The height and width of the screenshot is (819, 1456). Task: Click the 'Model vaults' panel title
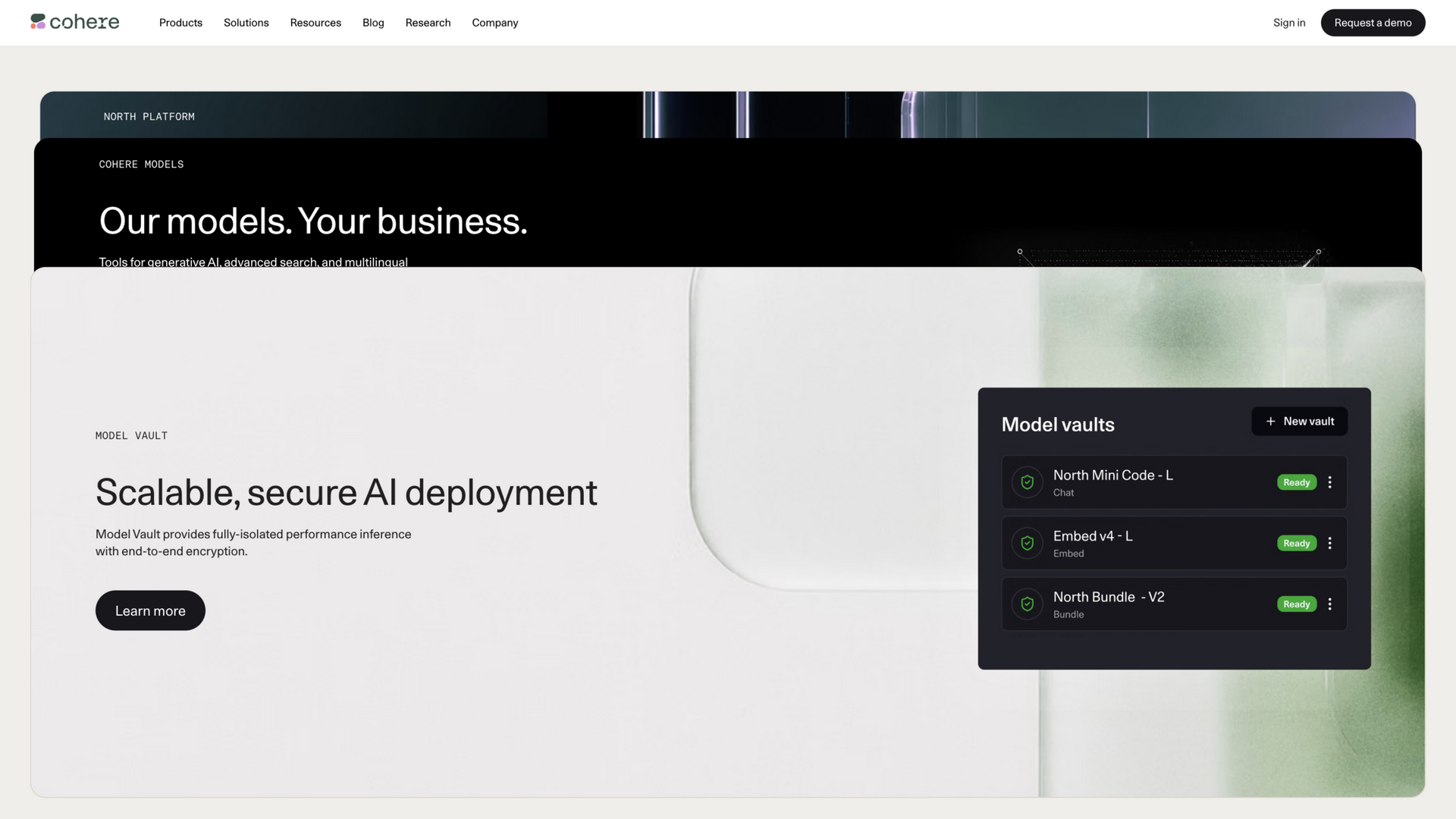[x=1058, y=425]
